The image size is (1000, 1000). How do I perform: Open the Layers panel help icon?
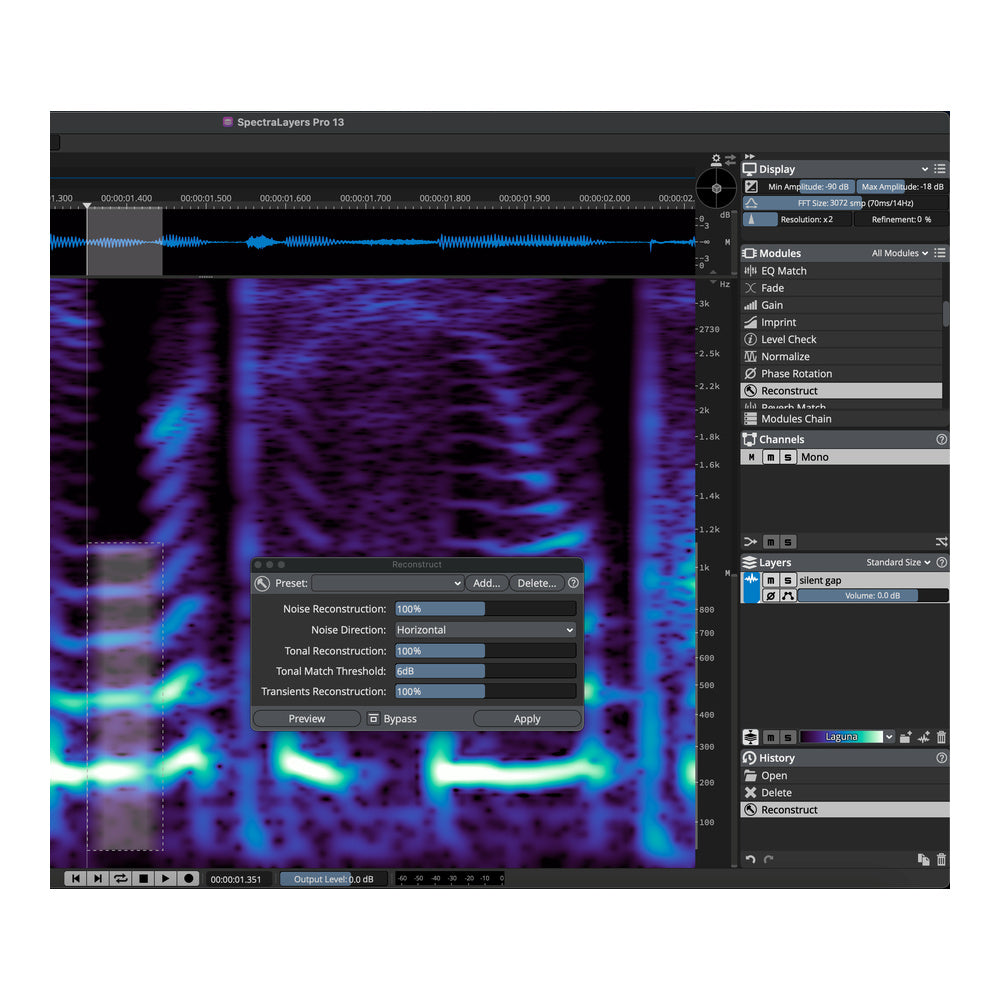pos(941,562)
